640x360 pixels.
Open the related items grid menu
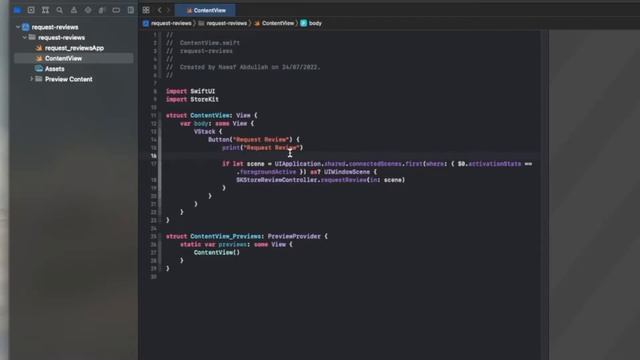click(146, 10)
